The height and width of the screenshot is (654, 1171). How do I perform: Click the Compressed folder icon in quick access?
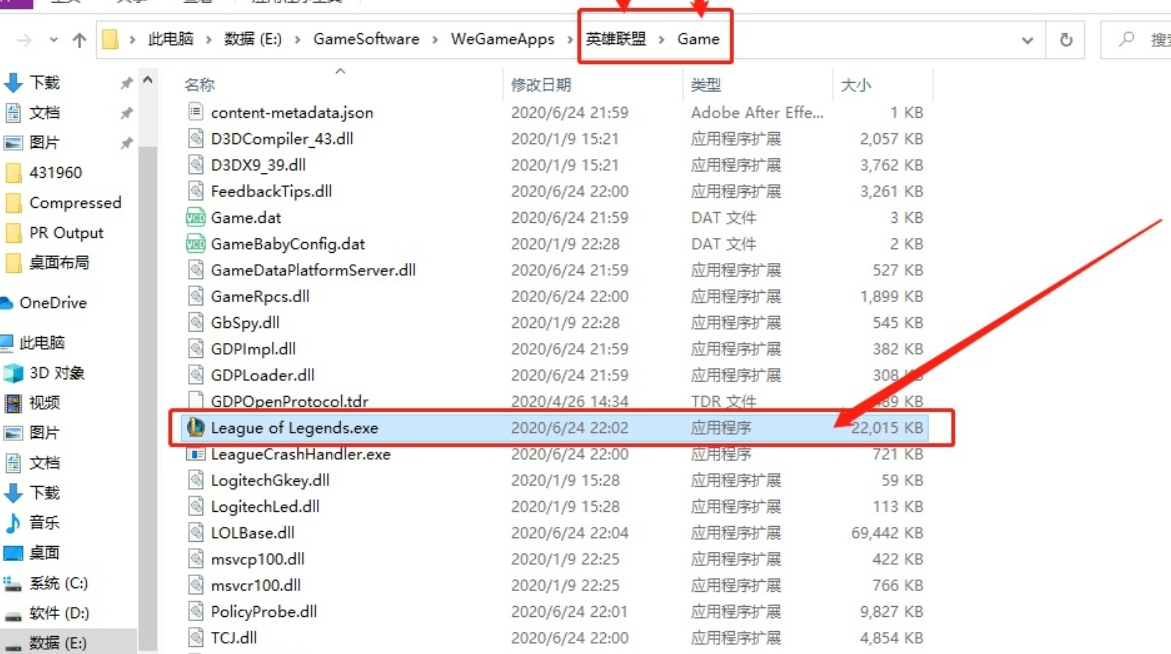tap(13, 202)
